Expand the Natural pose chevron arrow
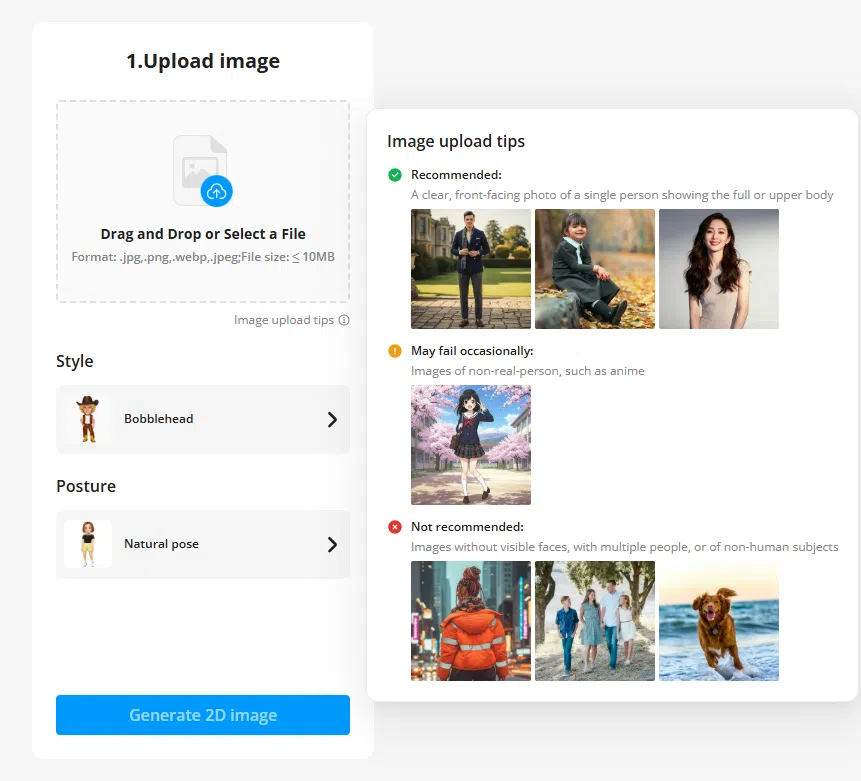 click(332, 545)
